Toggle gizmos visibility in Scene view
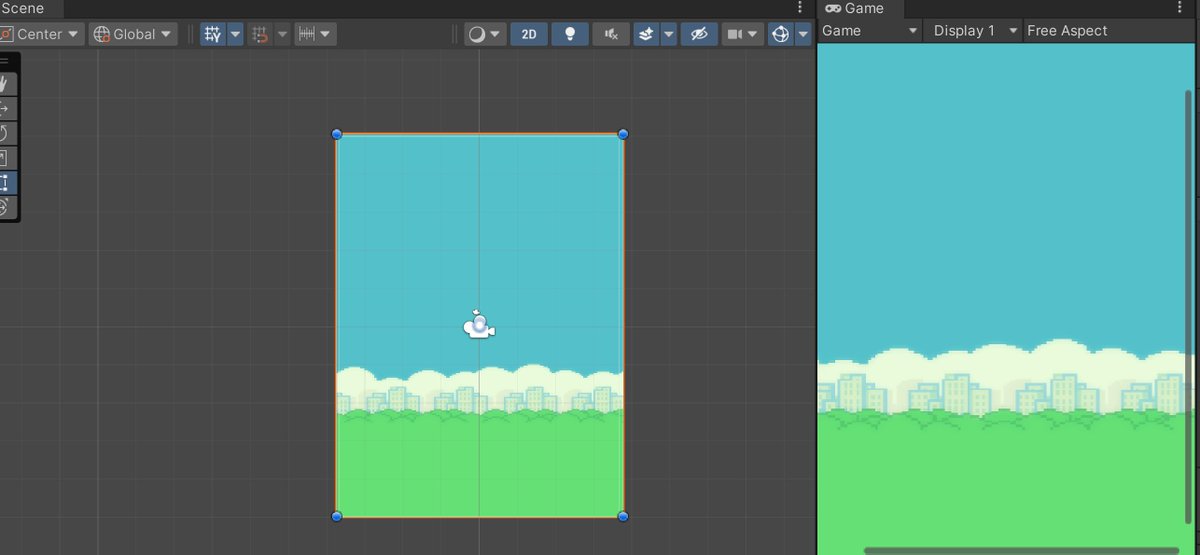The width and height of the screenshot is (1200, 555). 781,34
